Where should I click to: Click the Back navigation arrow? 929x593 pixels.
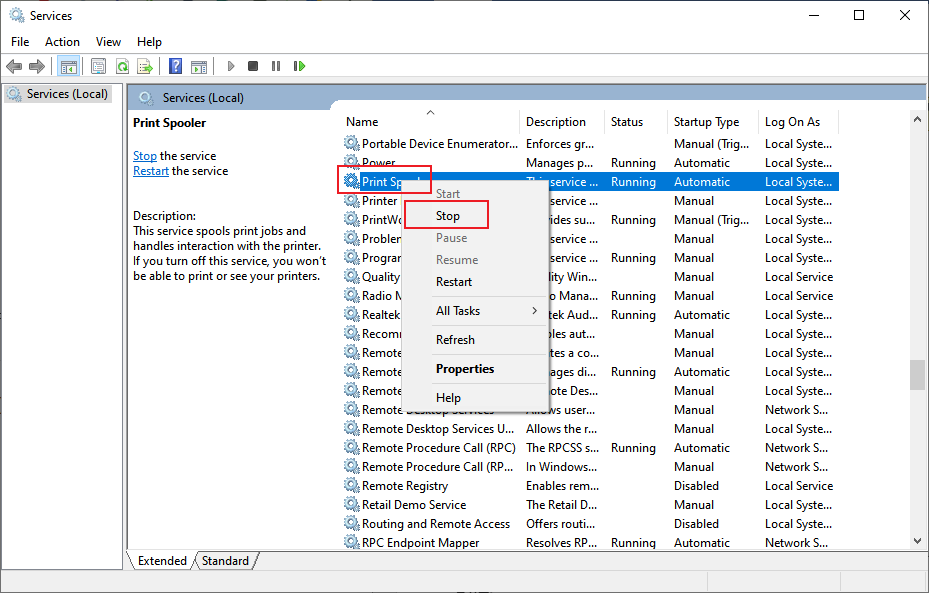13,66
